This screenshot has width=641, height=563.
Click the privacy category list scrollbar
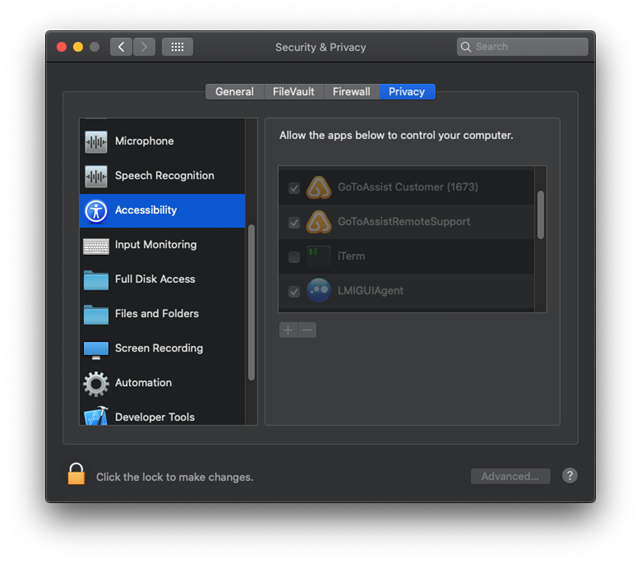[x=251, y=303]
